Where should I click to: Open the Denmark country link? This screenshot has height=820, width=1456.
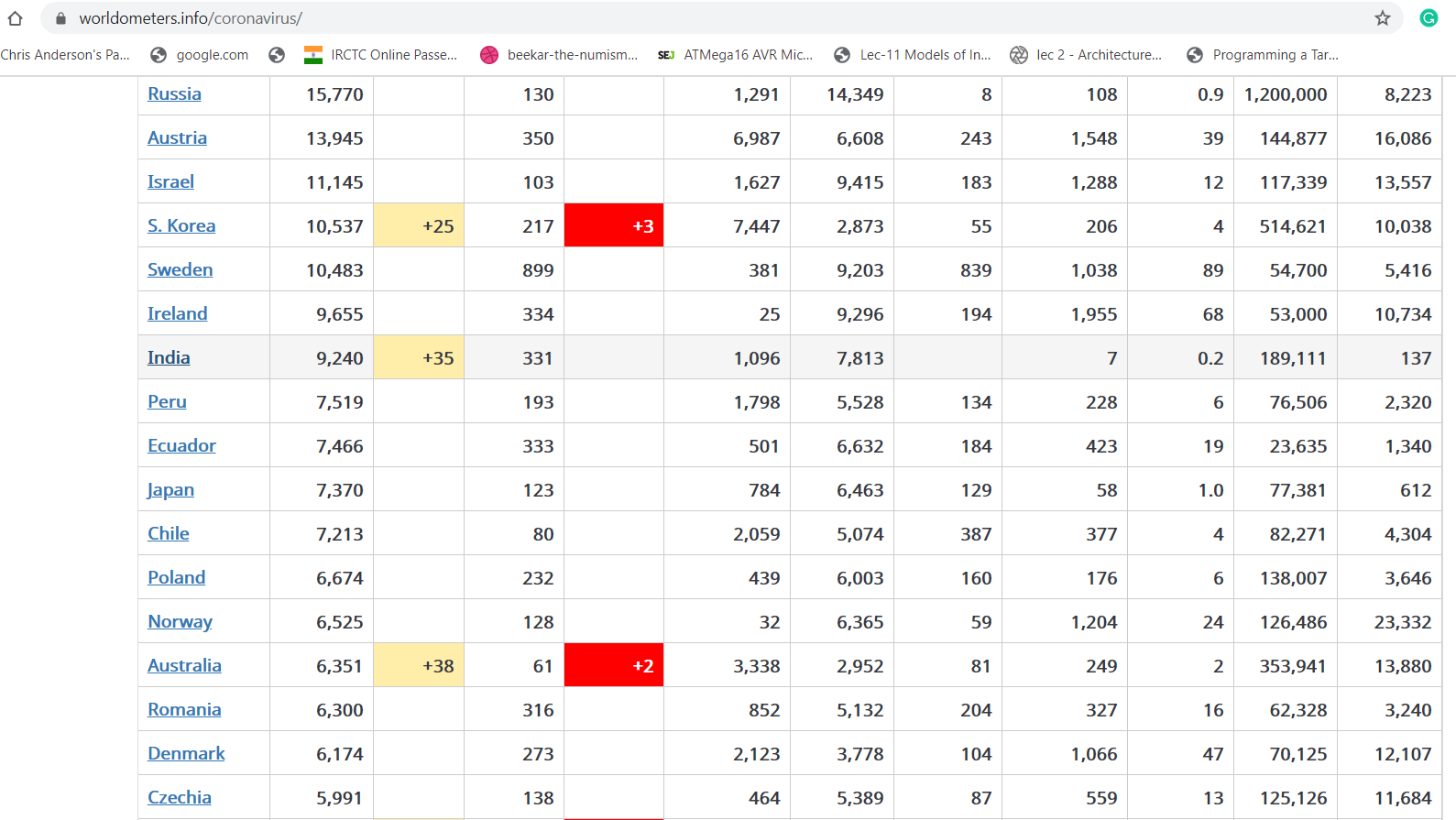[x=186, y=753]
